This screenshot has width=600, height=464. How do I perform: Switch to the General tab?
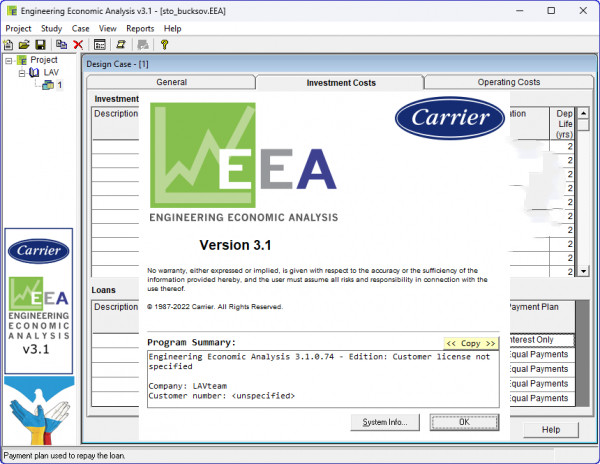pos(171,82)
